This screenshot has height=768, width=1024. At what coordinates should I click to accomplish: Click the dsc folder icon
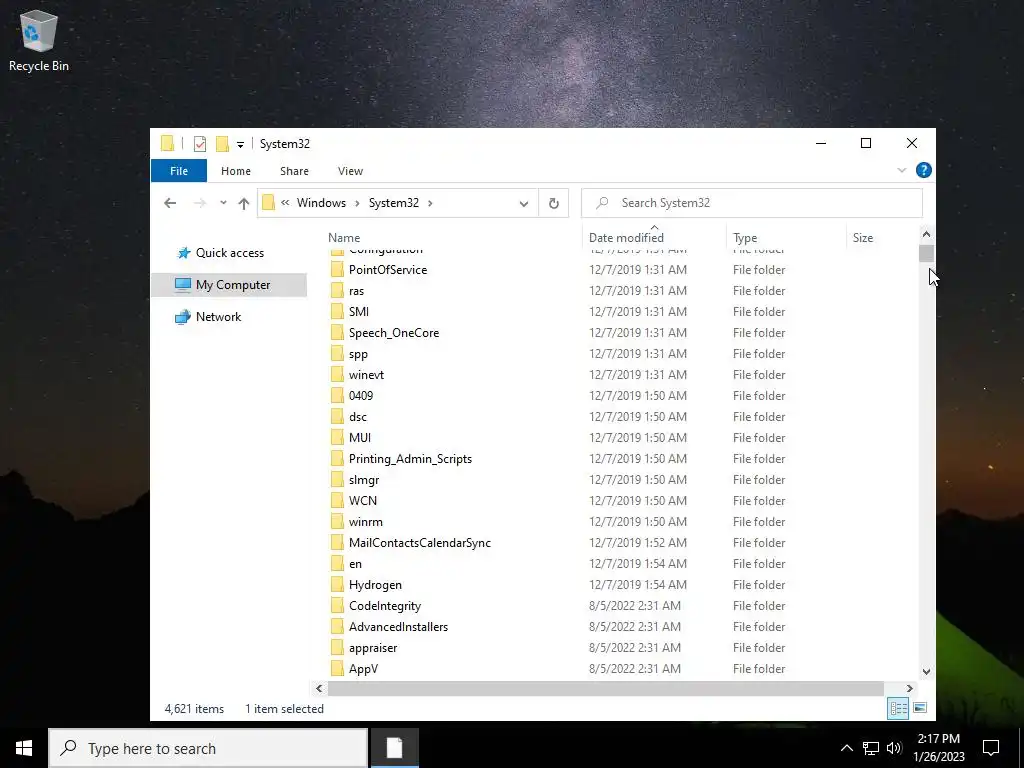(337, 417)
